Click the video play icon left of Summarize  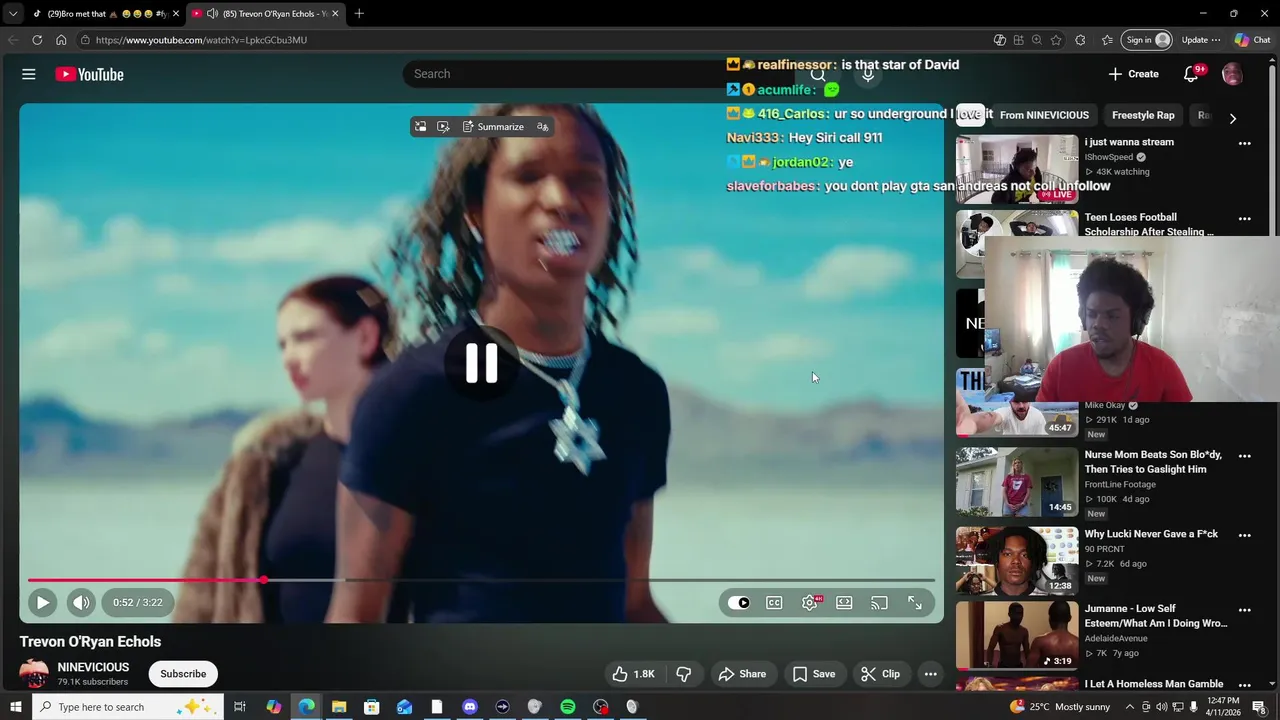click(x=443, y=127)
